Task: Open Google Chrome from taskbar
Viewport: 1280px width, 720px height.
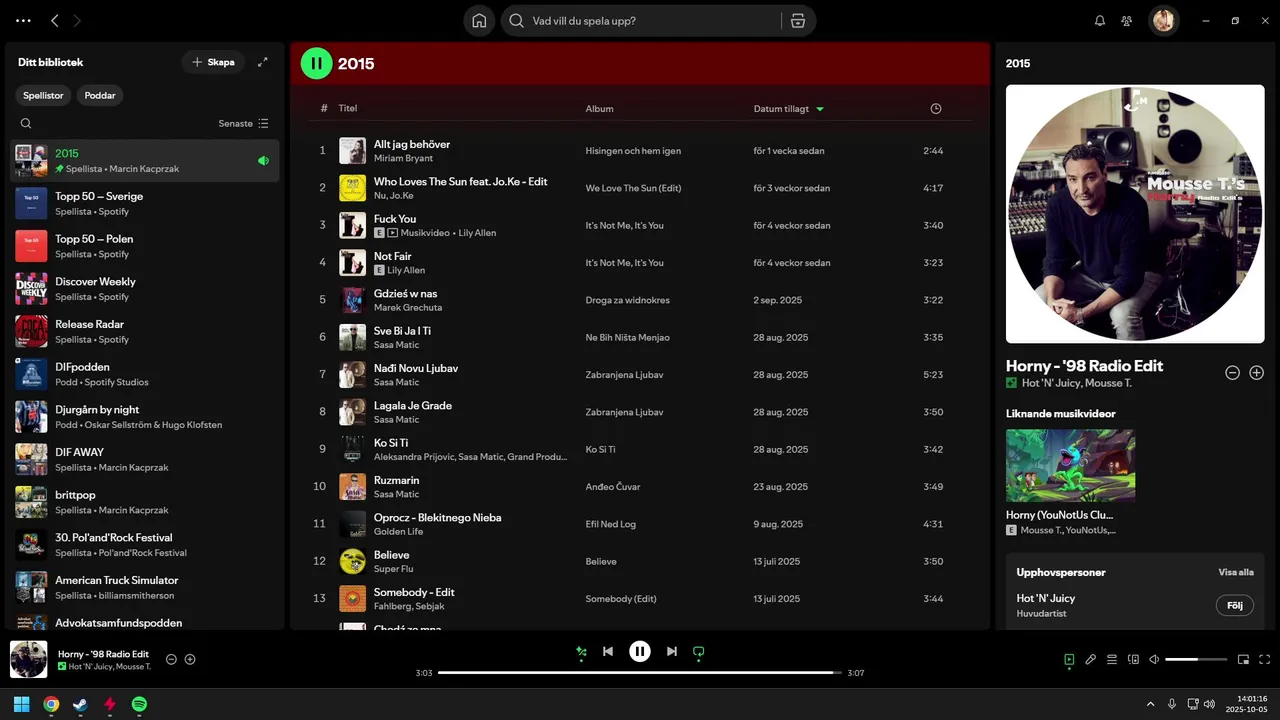Action: tap(51, 704)
